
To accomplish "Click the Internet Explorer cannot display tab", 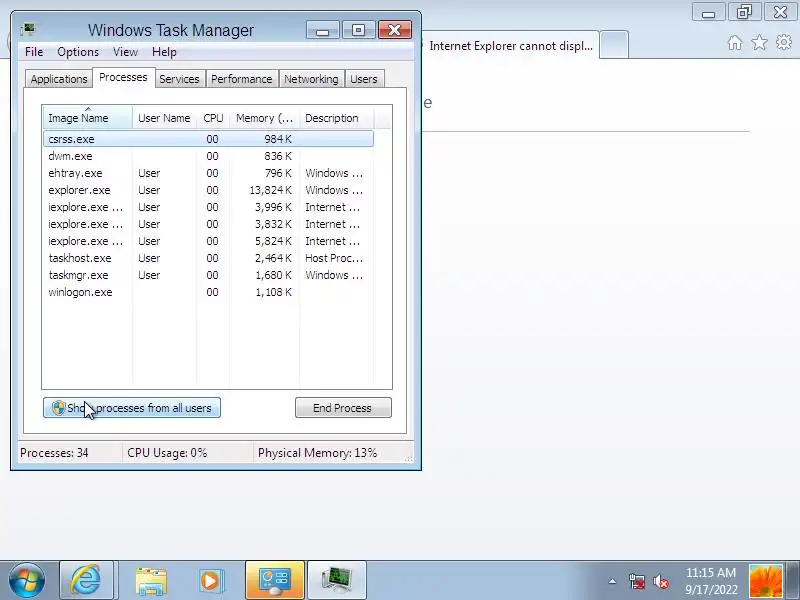I will pos(510,45).
